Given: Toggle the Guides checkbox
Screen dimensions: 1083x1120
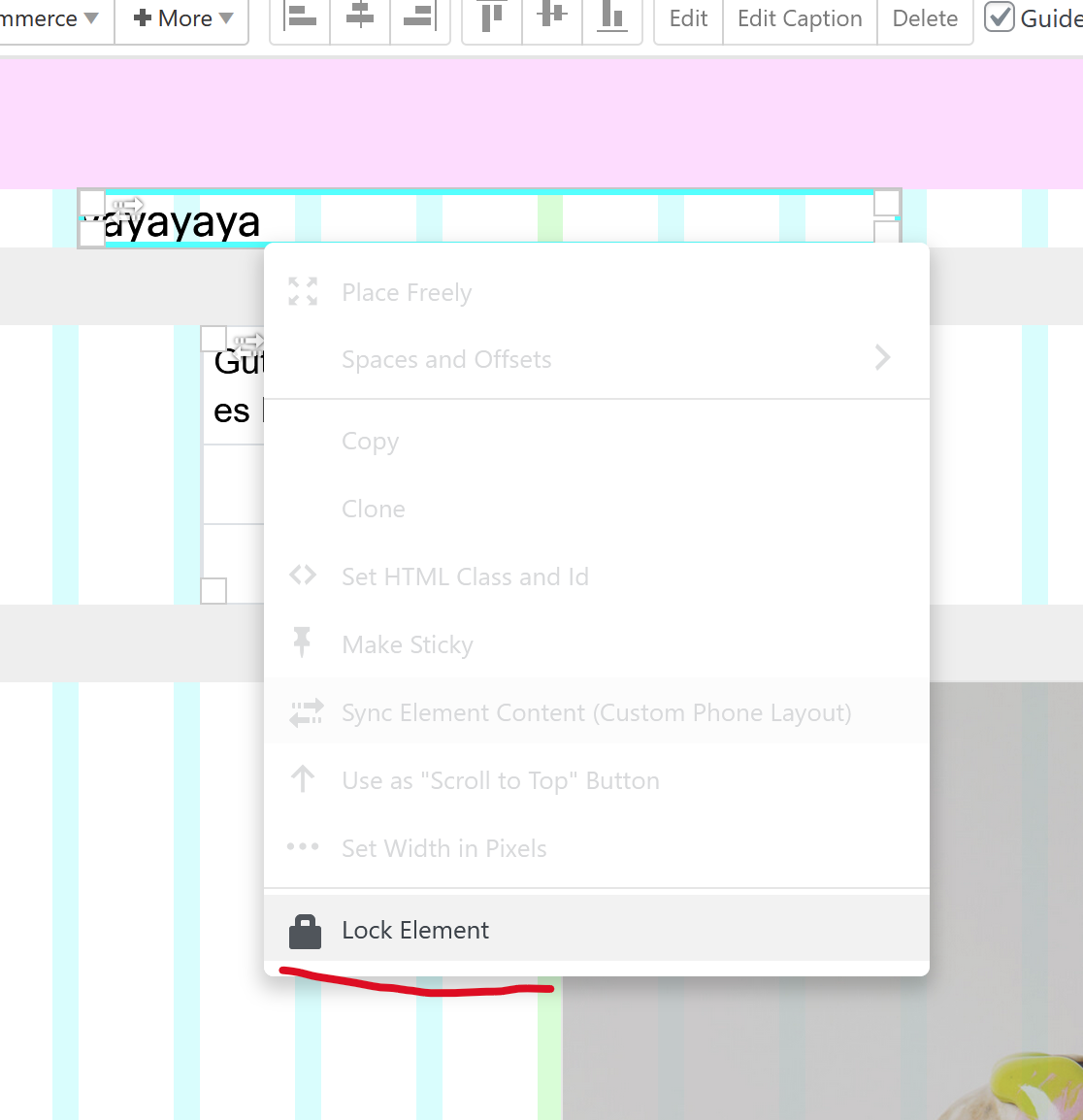Looking at the screenshot, I should pyautogui.click(x=1000, y=17).
